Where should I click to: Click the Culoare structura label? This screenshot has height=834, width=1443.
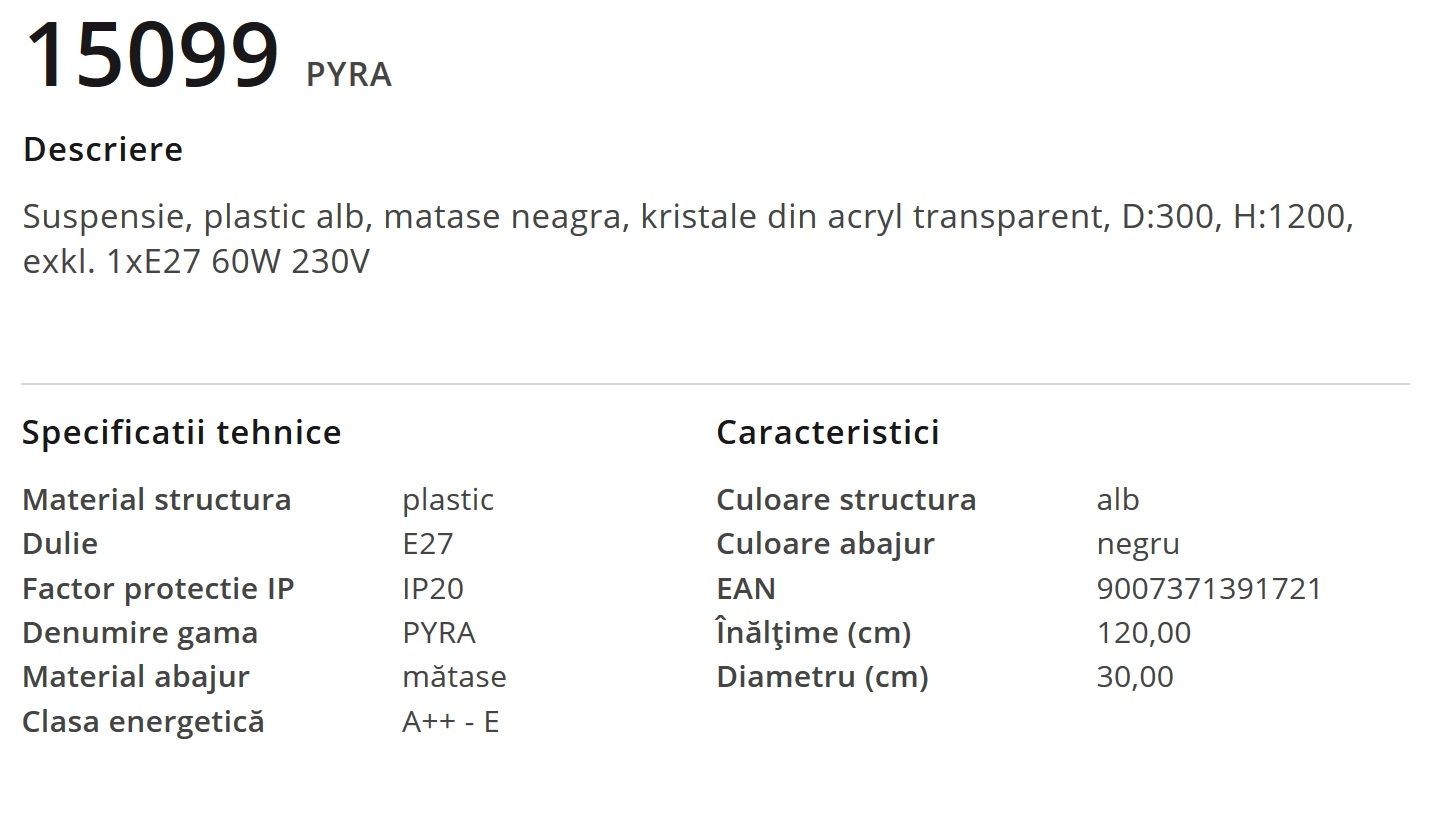(x=846, y=500)
